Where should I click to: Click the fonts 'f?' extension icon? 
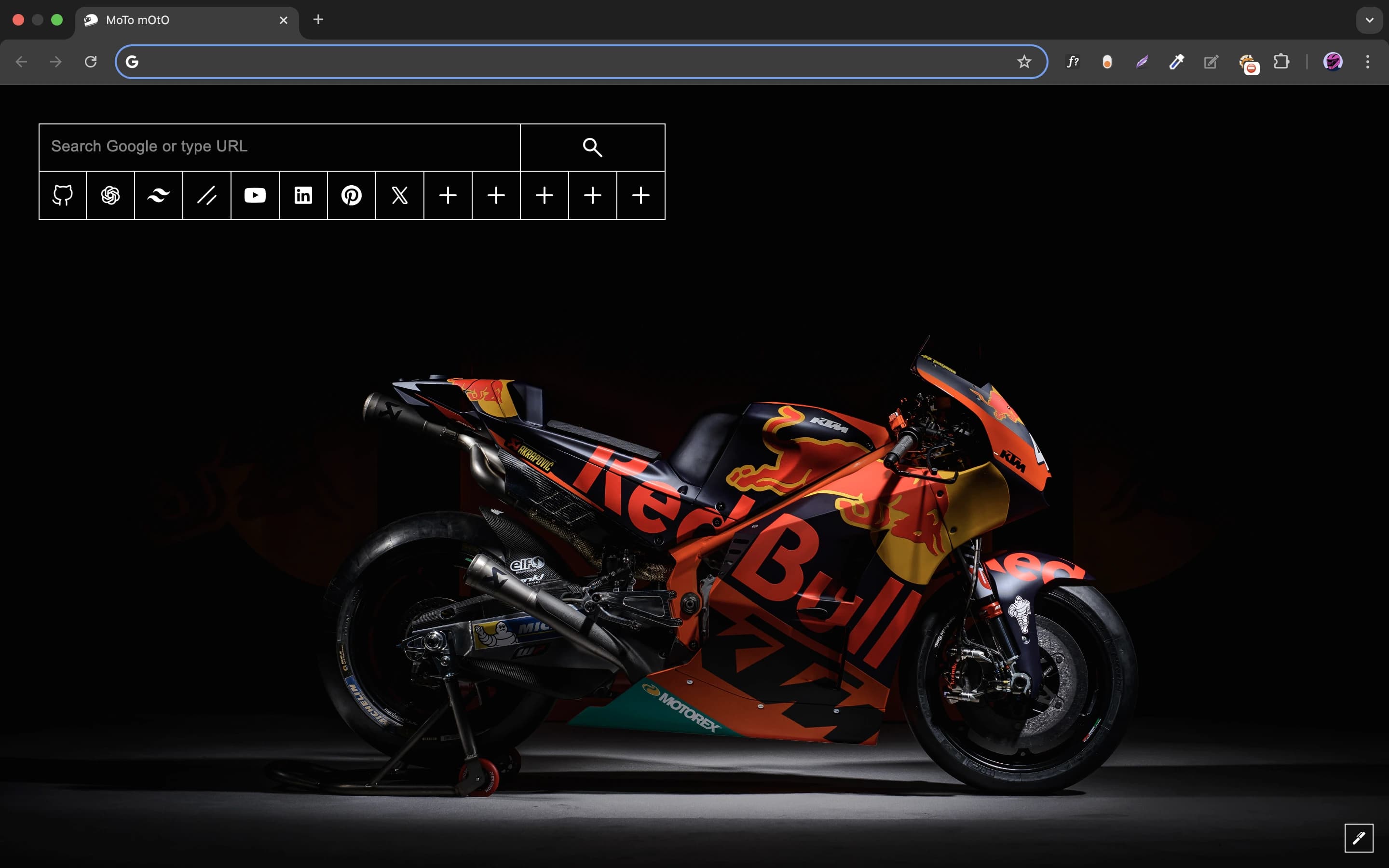click(x=1073, y=62)
